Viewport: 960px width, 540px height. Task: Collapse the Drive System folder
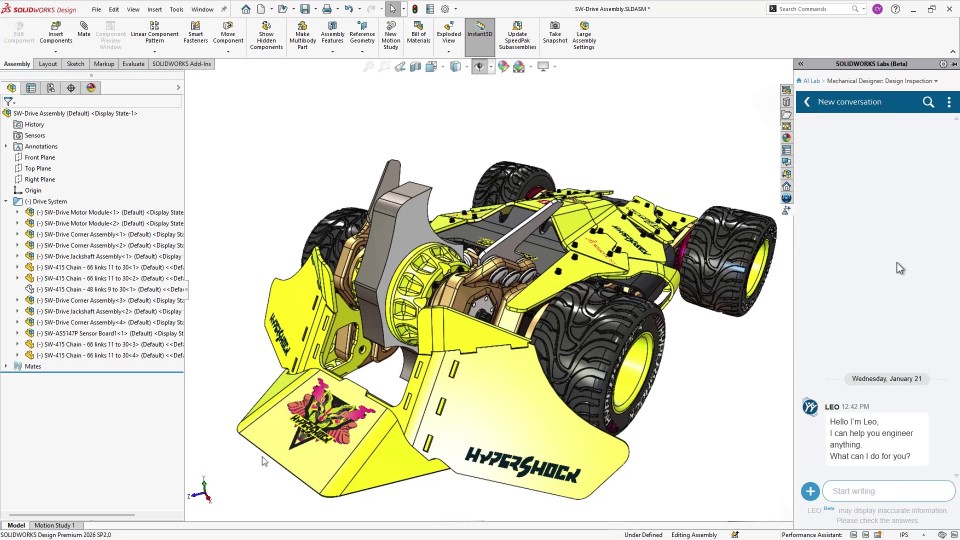click(6, 201)
